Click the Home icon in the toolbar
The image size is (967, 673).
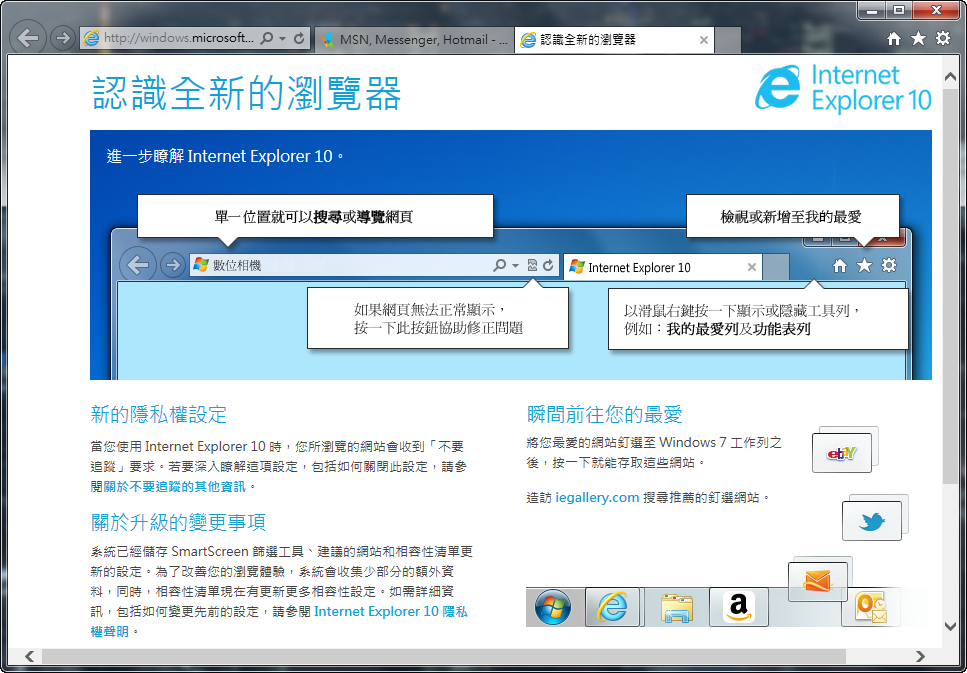point(891,37)
